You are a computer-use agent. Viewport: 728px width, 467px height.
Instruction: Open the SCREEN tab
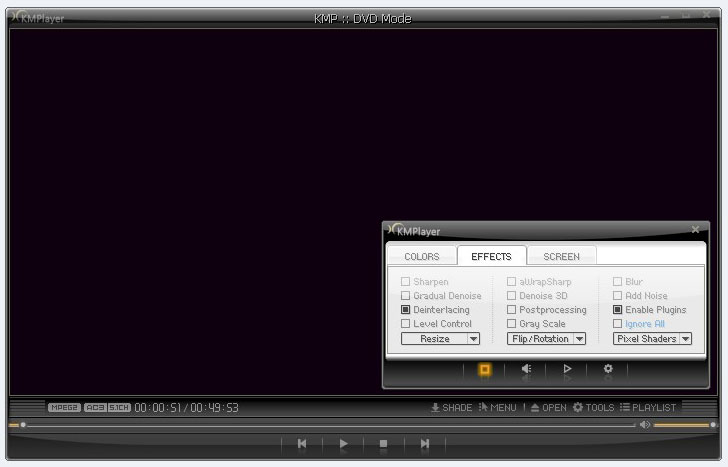[x=561, y=257]
